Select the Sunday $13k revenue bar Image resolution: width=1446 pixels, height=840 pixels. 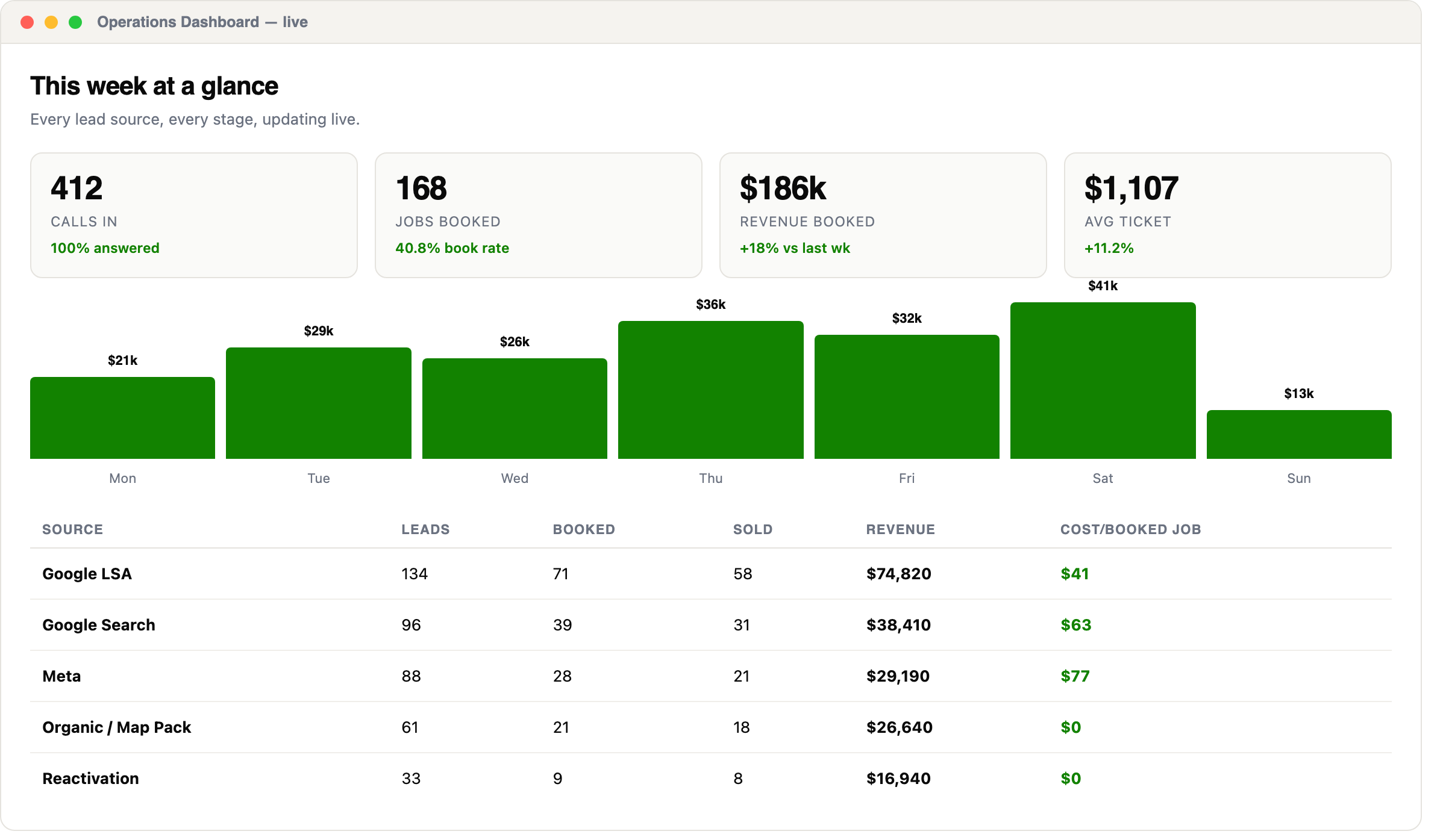1299,434
